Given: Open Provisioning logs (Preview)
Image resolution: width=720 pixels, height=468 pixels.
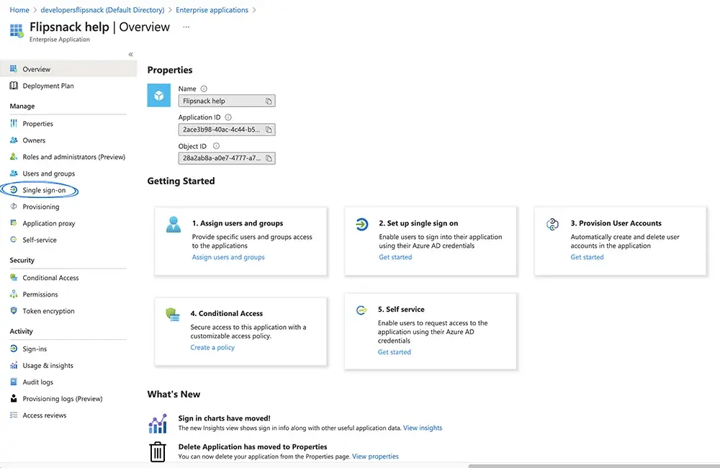Looking at the screenshot, I should coord(62,399).
